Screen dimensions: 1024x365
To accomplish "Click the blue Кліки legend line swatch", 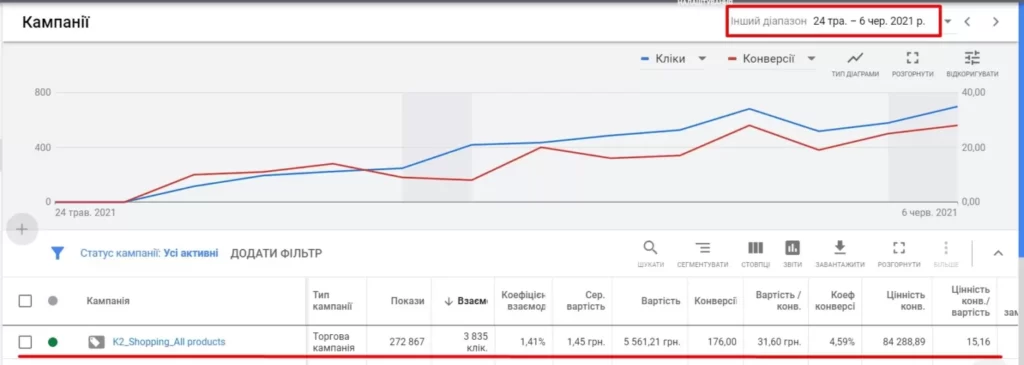I will (x=645, y=59).
